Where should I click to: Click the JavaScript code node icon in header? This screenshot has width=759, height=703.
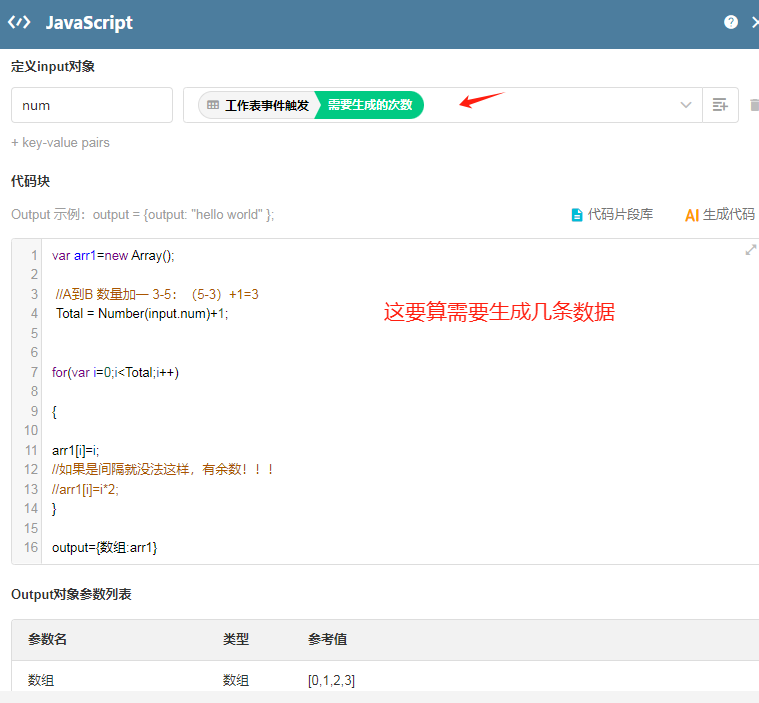point(19,23)
